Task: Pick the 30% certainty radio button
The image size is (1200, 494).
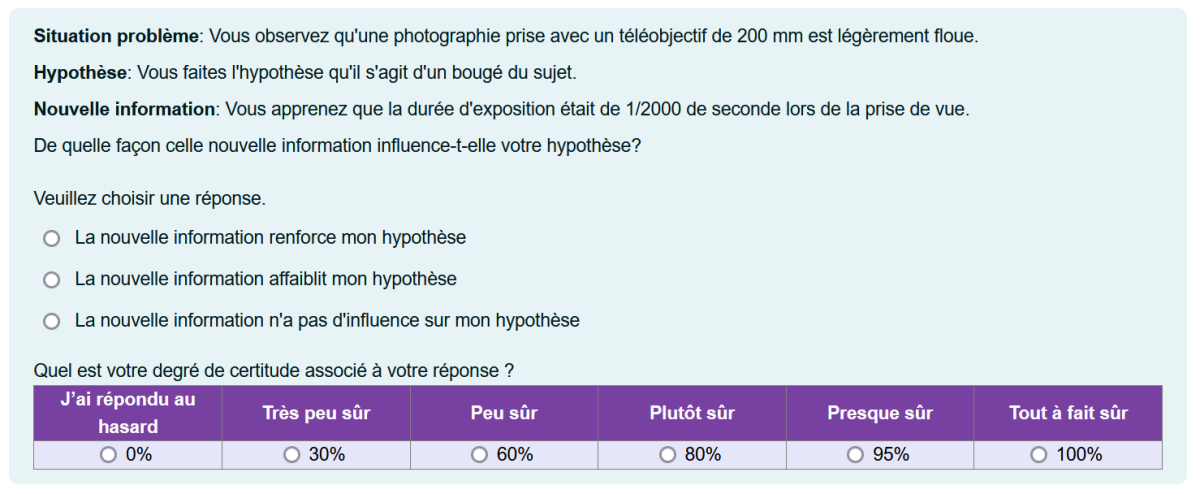Action: point(292,455)
